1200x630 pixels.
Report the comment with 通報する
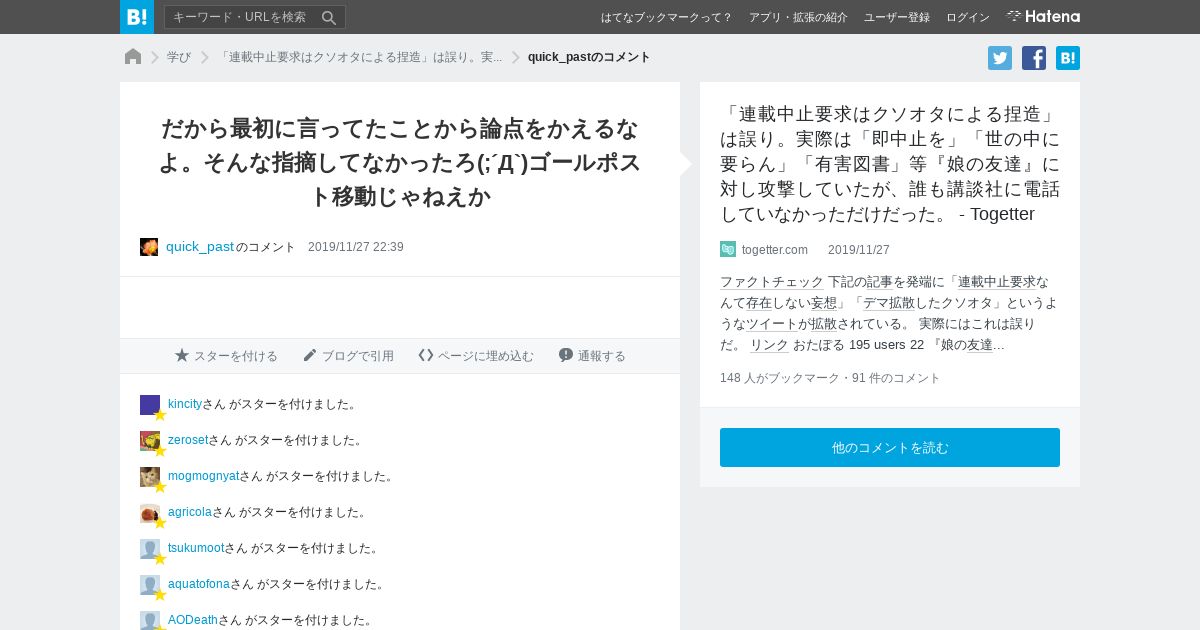click(592, 356)
